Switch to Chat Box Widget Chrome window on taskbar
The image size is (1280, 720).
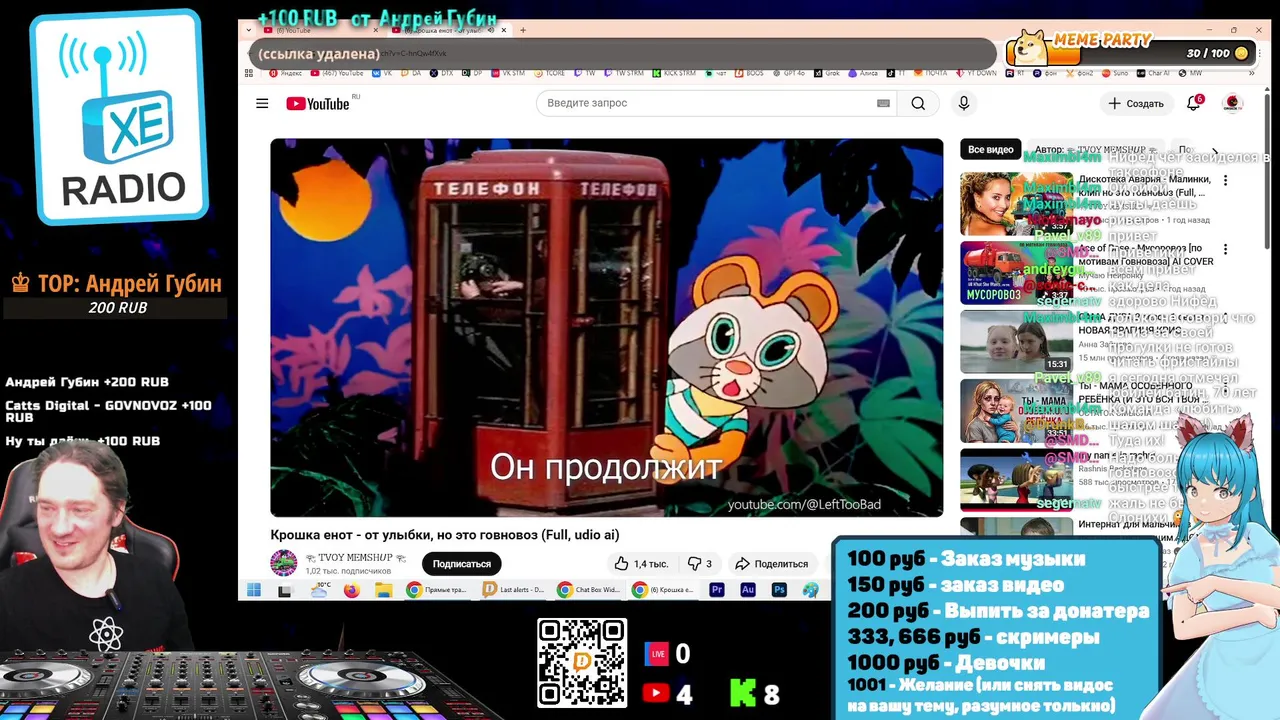click(x=590, y=590)
